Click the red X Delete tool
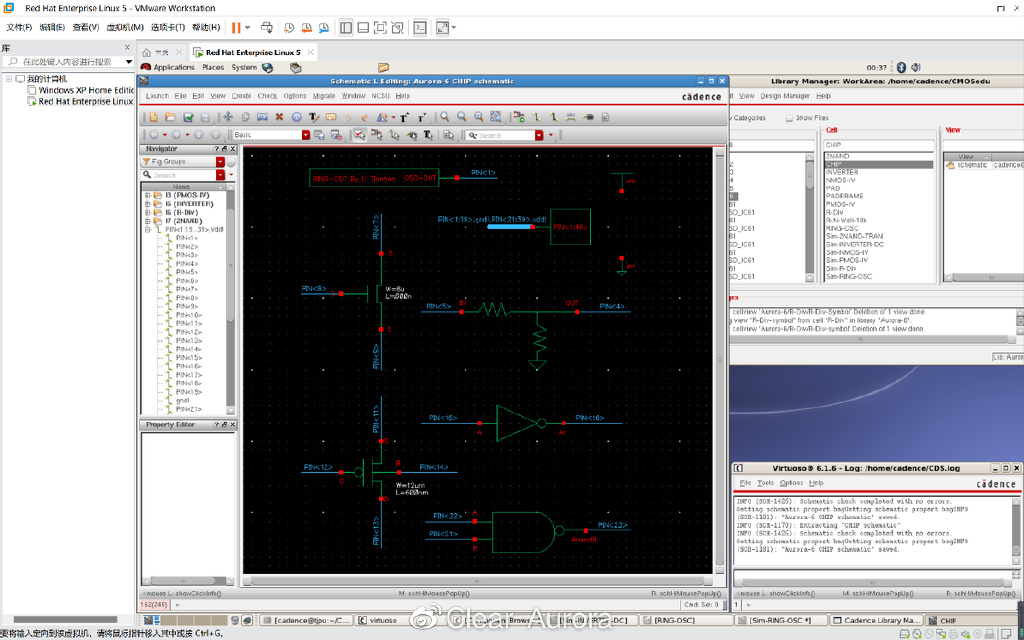The image size is (1024, 640). click(x=279, y=117)
